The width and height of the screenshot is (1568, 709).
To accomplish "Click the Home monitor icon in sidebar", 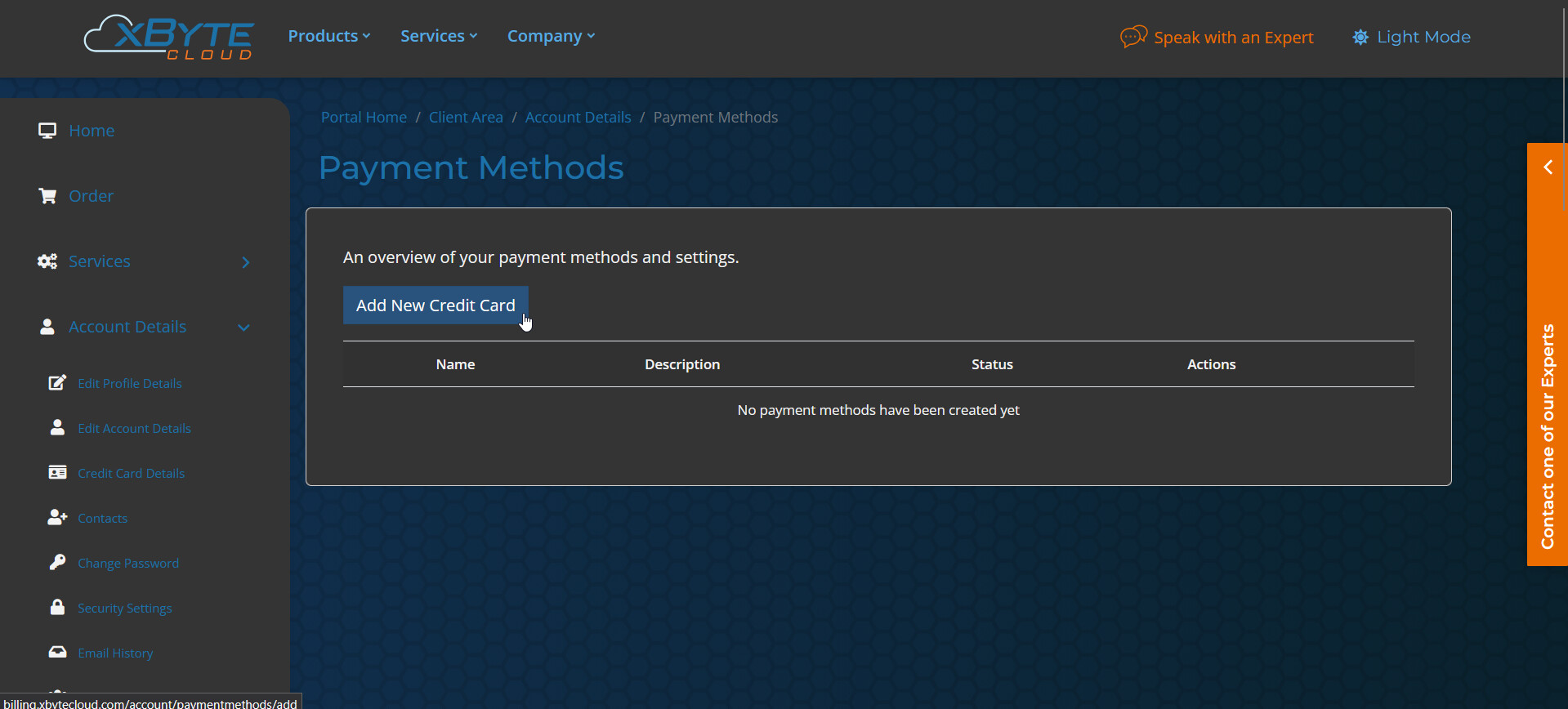I will (x=47, y=131).
